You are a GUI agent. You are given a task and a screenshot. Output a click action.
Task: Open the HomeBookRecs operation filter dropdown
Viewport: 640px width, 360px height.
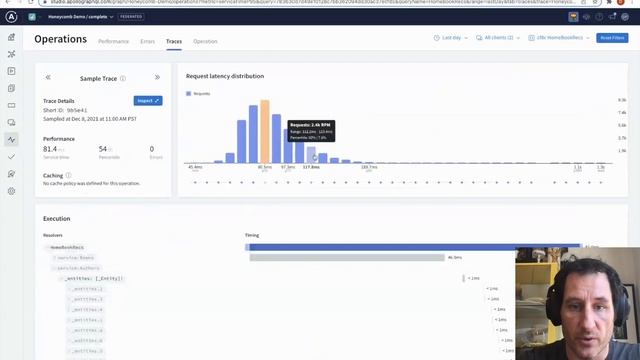(x=559, y=38)
